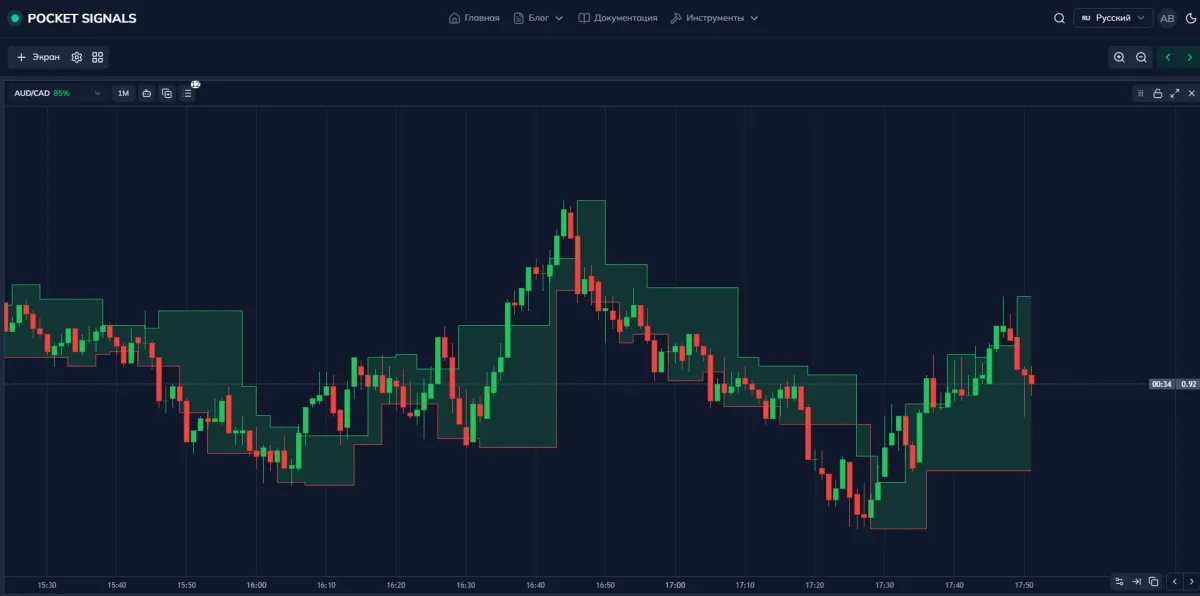Open the search icon in the top bar

1059,18
